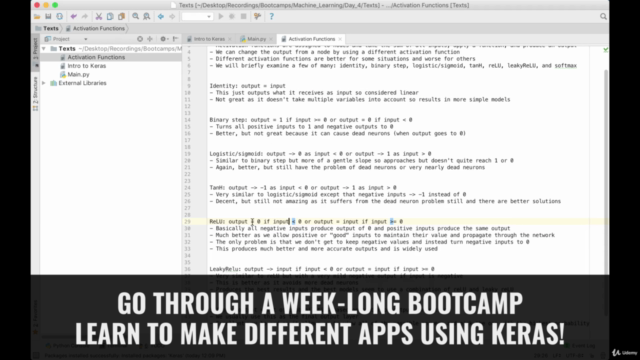Click the Copy toolbar icon
Screen dimensions: 640x360
(110, 16)
